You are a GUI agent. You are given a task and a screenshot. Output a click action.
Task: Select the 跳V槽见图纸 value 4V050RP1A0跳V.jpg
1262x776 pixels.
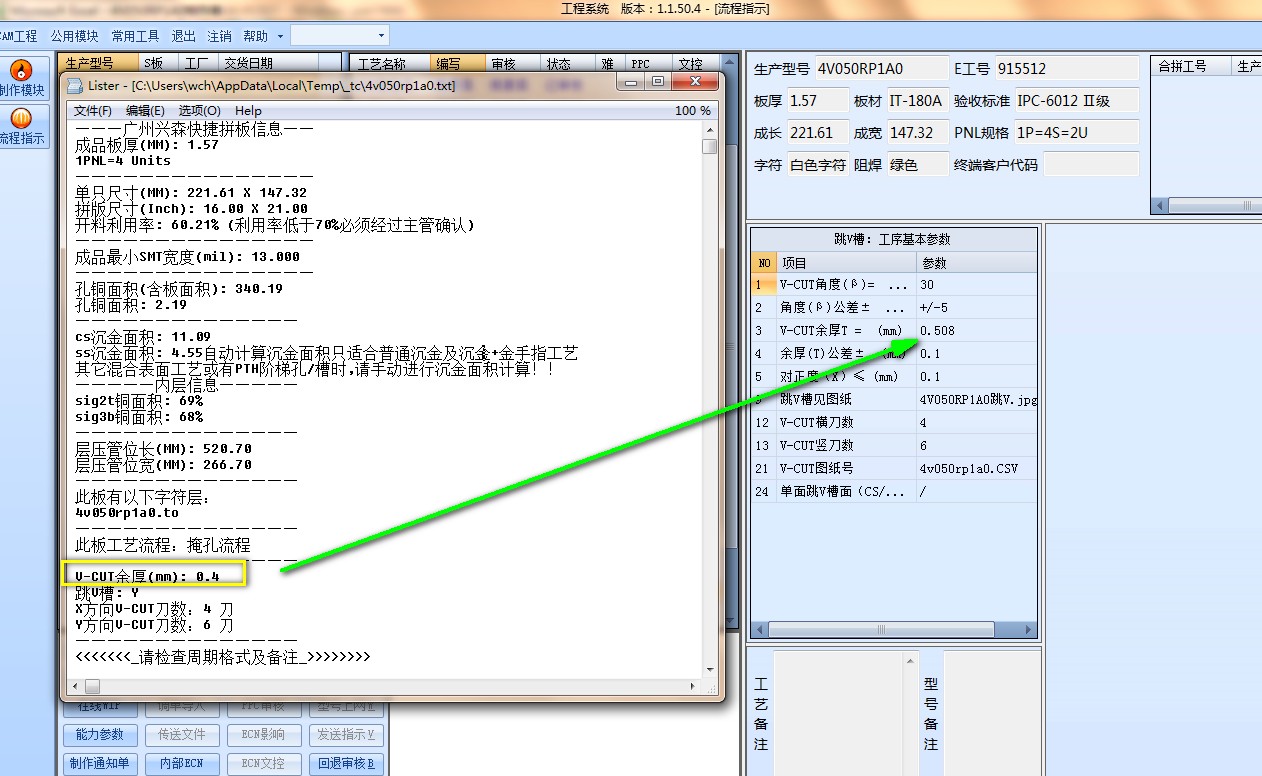coord(977,399)
